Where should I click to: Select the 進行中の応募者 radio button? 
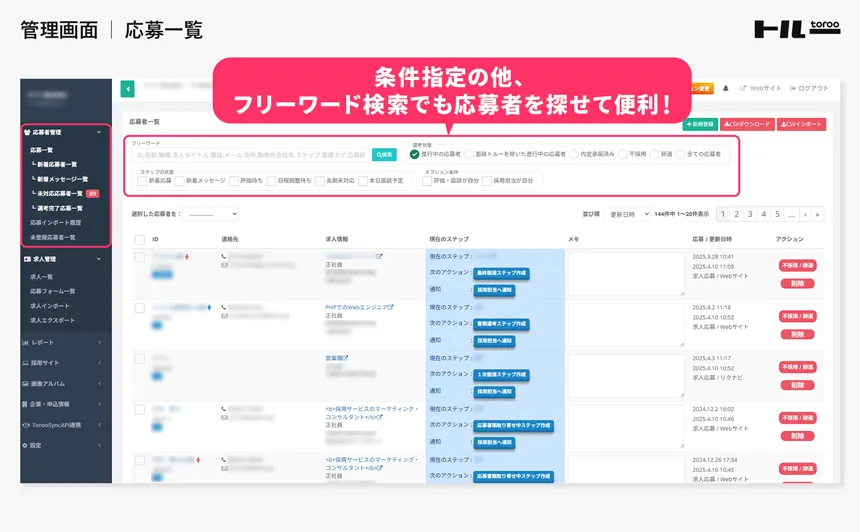tap(415, 154)
